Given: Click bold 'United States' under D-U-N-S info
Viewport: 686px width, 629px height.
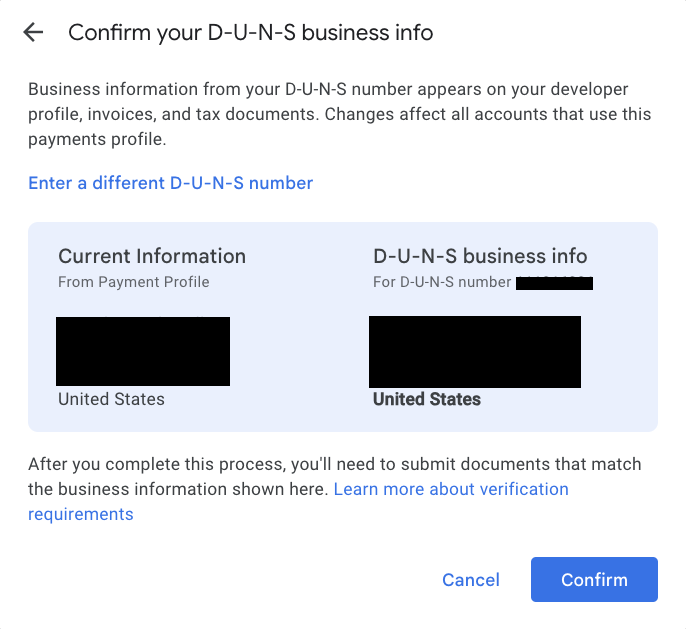Looking at the screenshot, I should click(x=427, y=399).
